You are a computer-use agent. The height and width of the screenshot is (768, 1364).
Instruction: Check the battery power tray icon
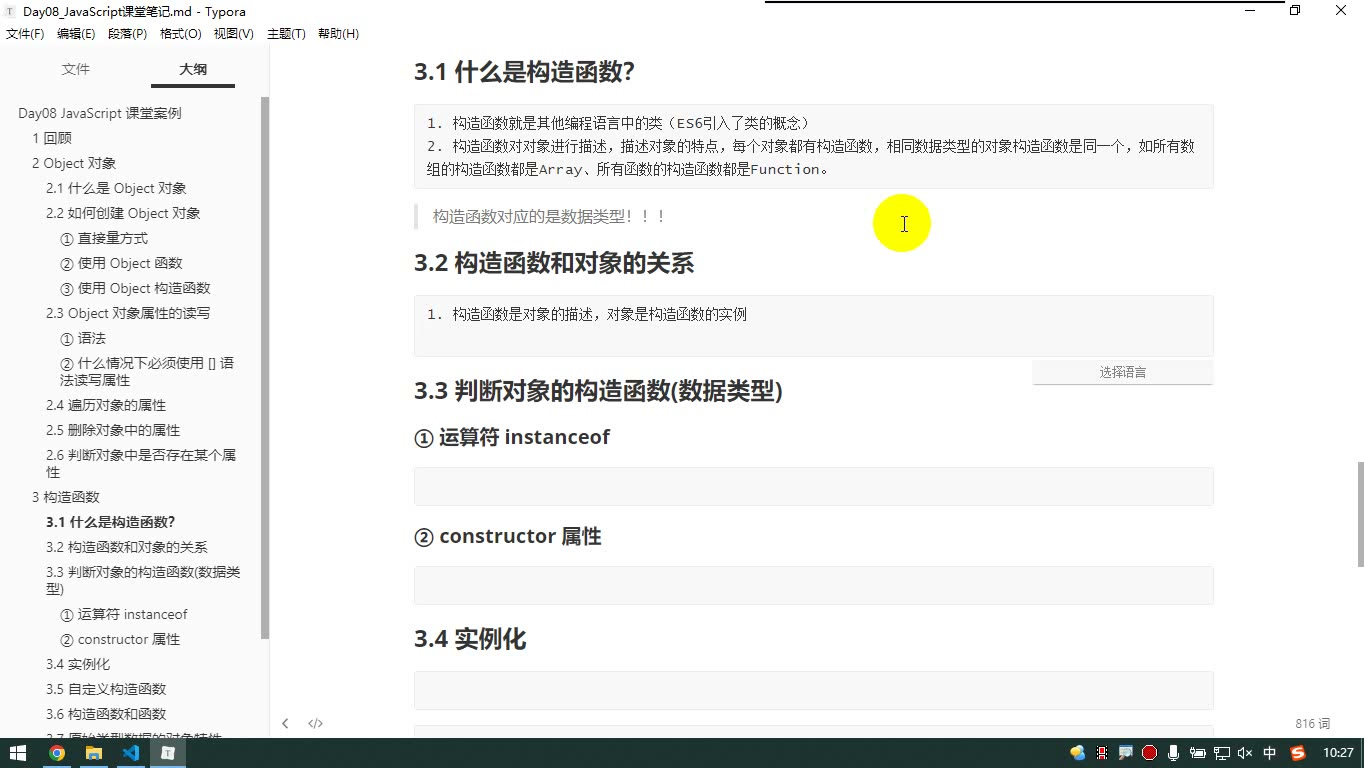click(1198, 753)
